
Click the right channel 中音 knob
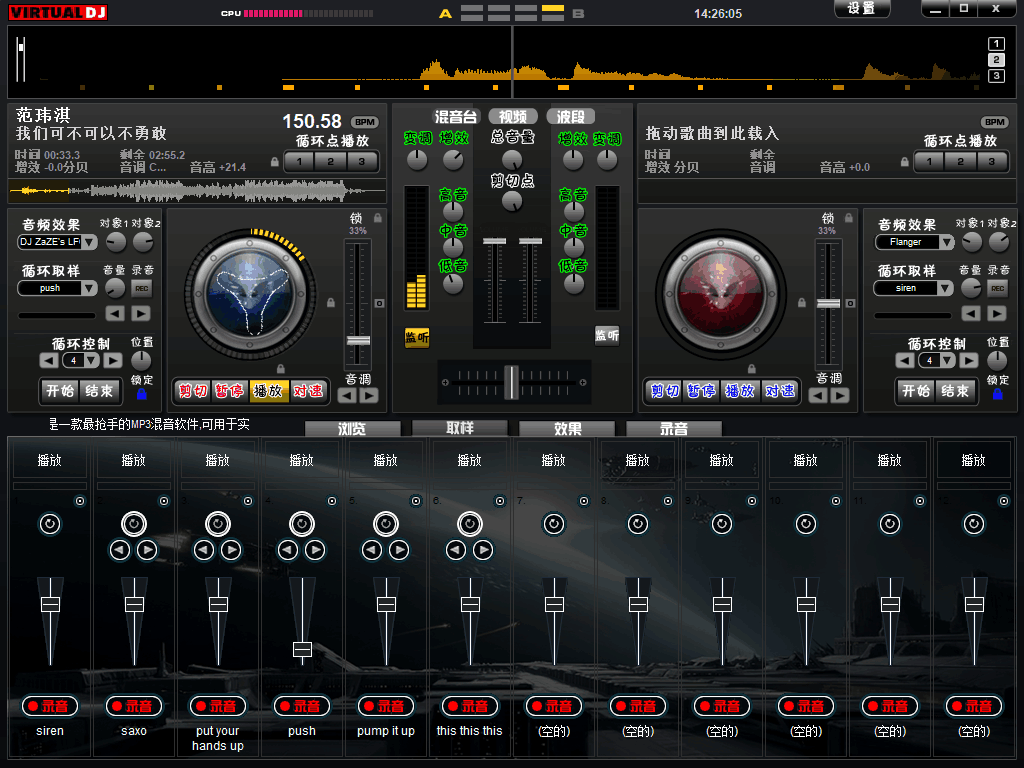(574, 247)
